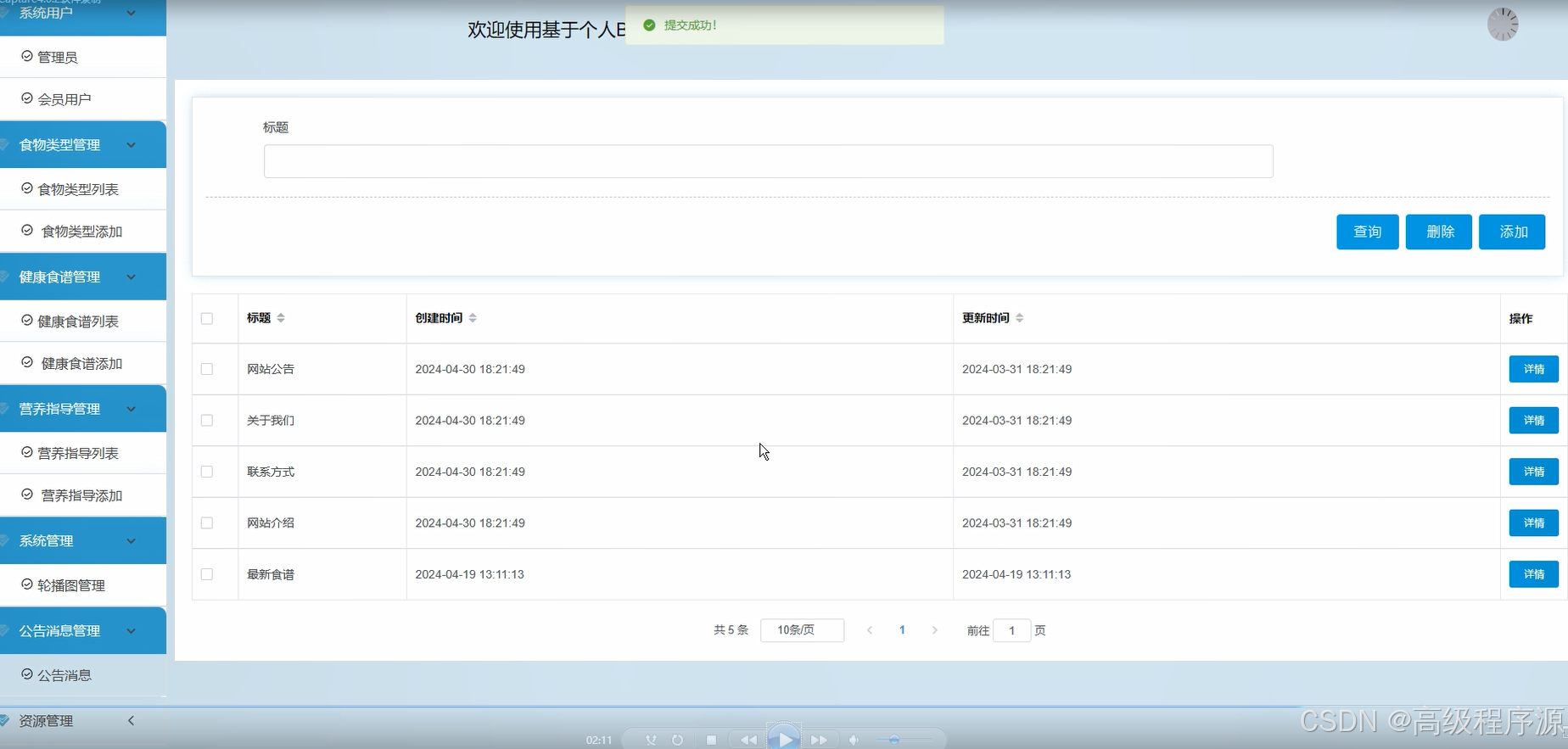Open 详情 for row 网站介绍
The height and width of the screenshot is (749, 1568).
pos(1533,523)
